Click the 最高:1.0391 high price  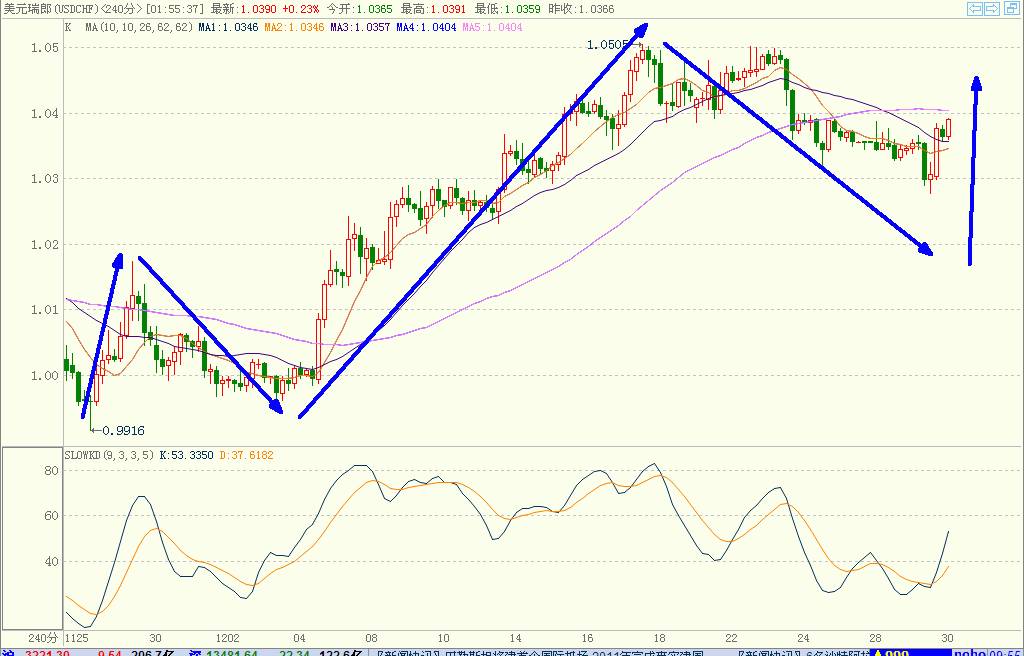click(x=433, y=9)
